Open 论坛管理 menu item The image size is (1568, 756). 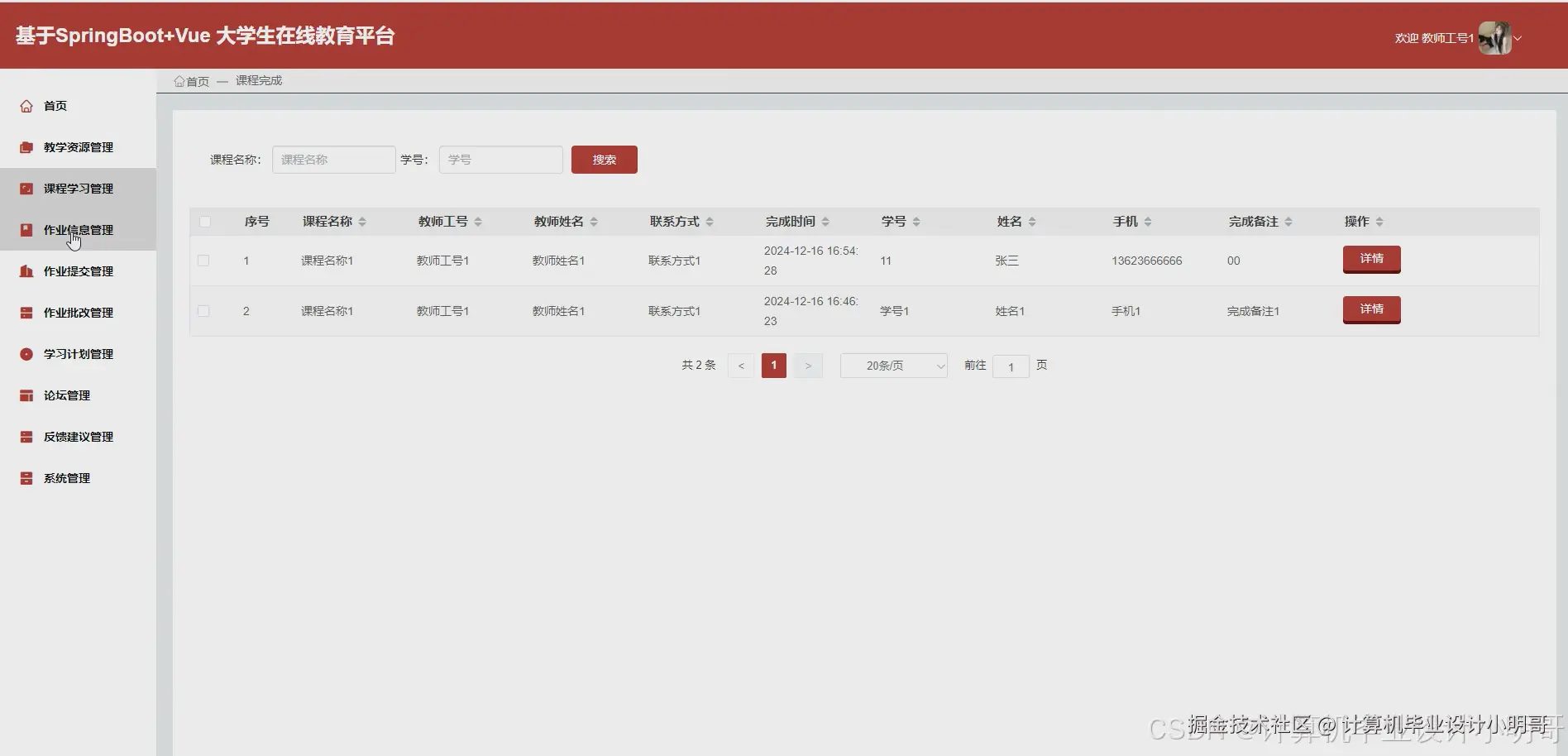pos(78,395)
